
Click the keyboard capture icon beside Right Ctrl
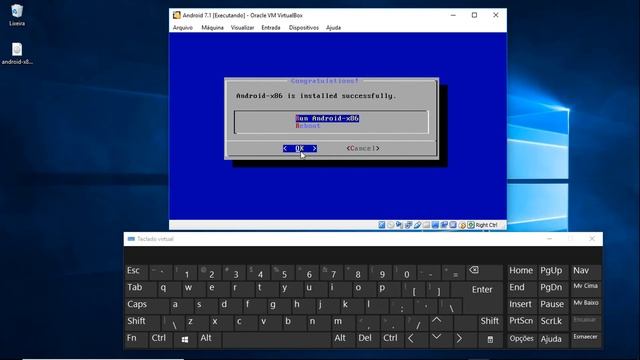[471, 225]
